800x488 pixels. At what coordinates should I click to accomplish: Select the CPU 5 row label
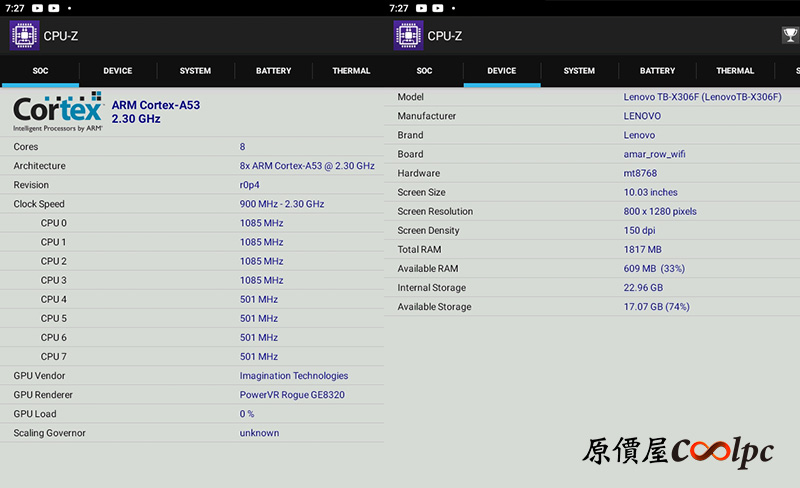coord(54,319)
